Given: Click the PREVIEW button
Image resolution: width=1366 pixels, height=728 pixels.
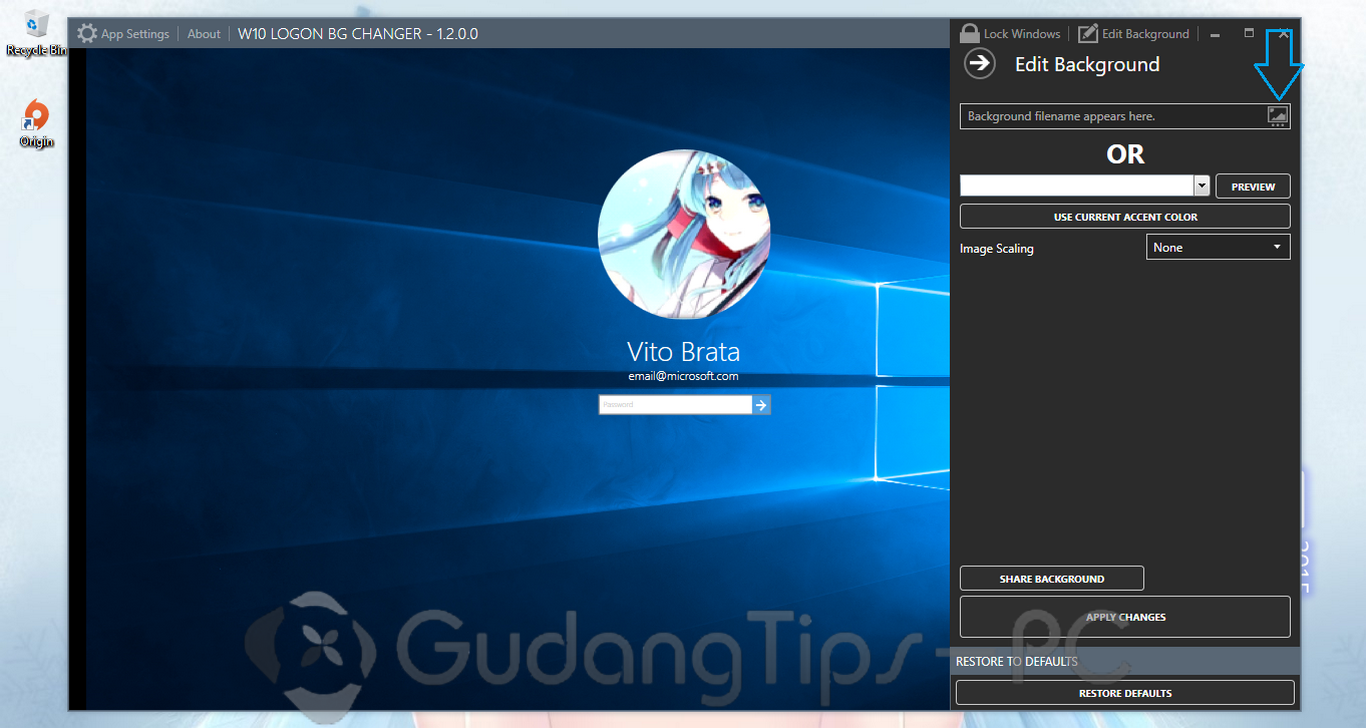Looking at the screenshot, I should click(1253, 186).
